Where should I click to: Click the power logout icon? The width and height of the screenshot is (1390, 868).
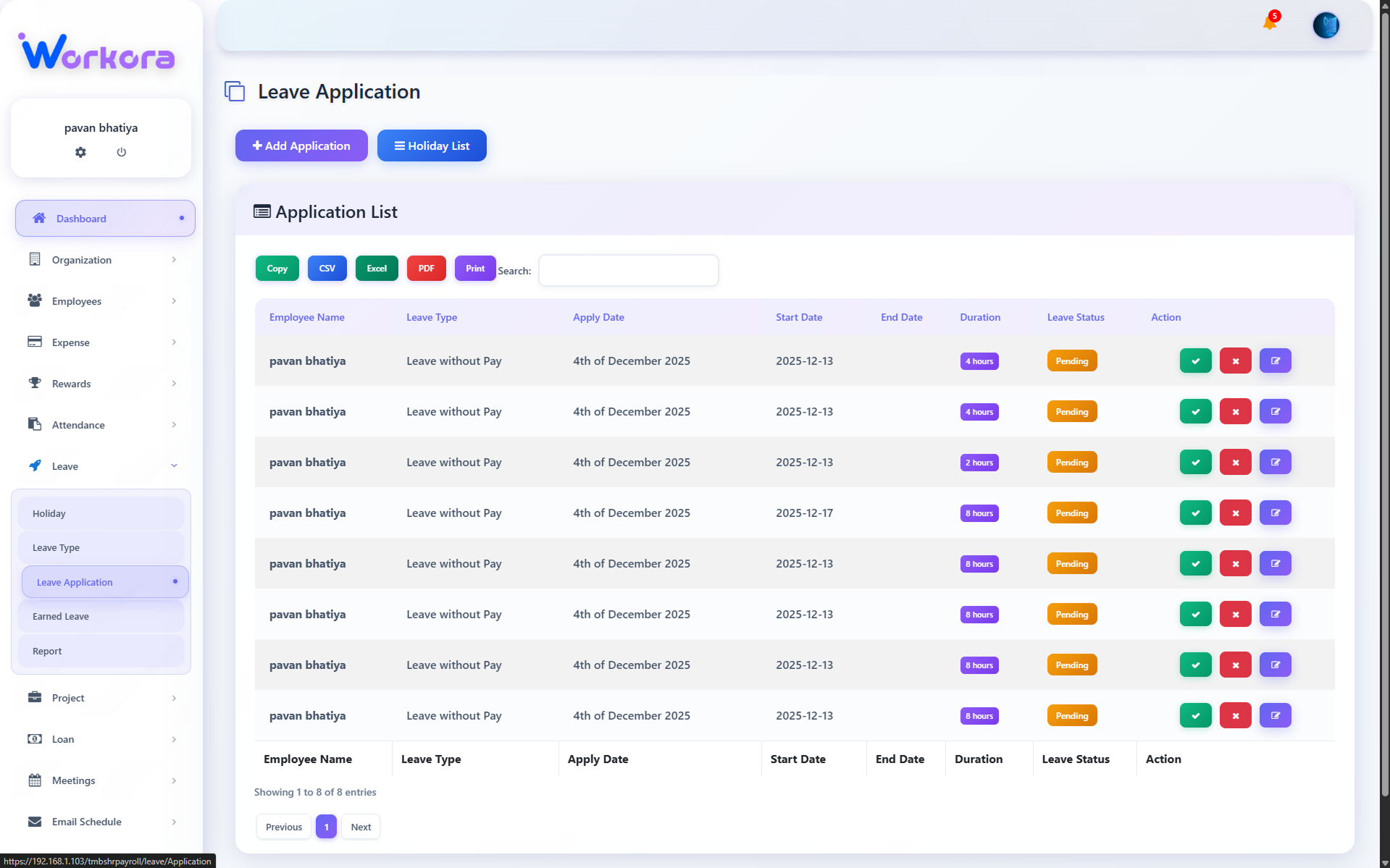click(122, 152)
